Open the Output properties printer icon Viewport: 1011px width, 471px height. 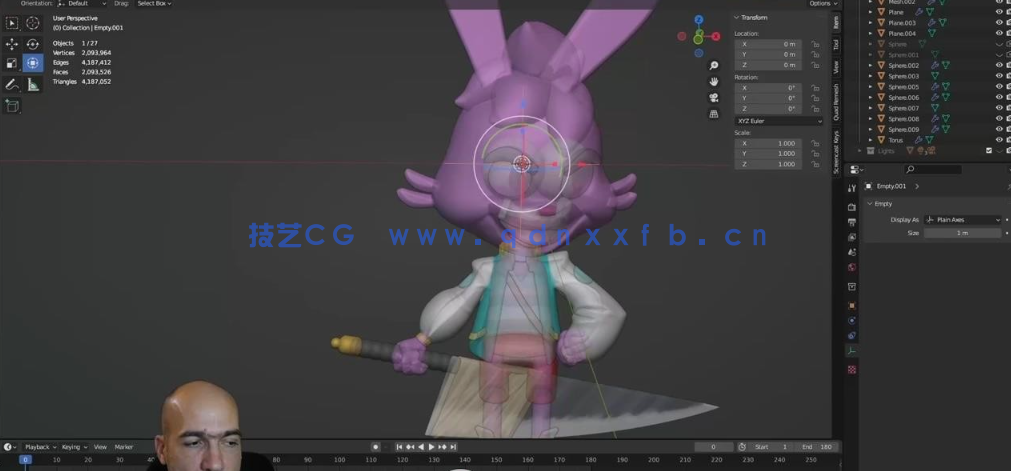pos(852,222)
